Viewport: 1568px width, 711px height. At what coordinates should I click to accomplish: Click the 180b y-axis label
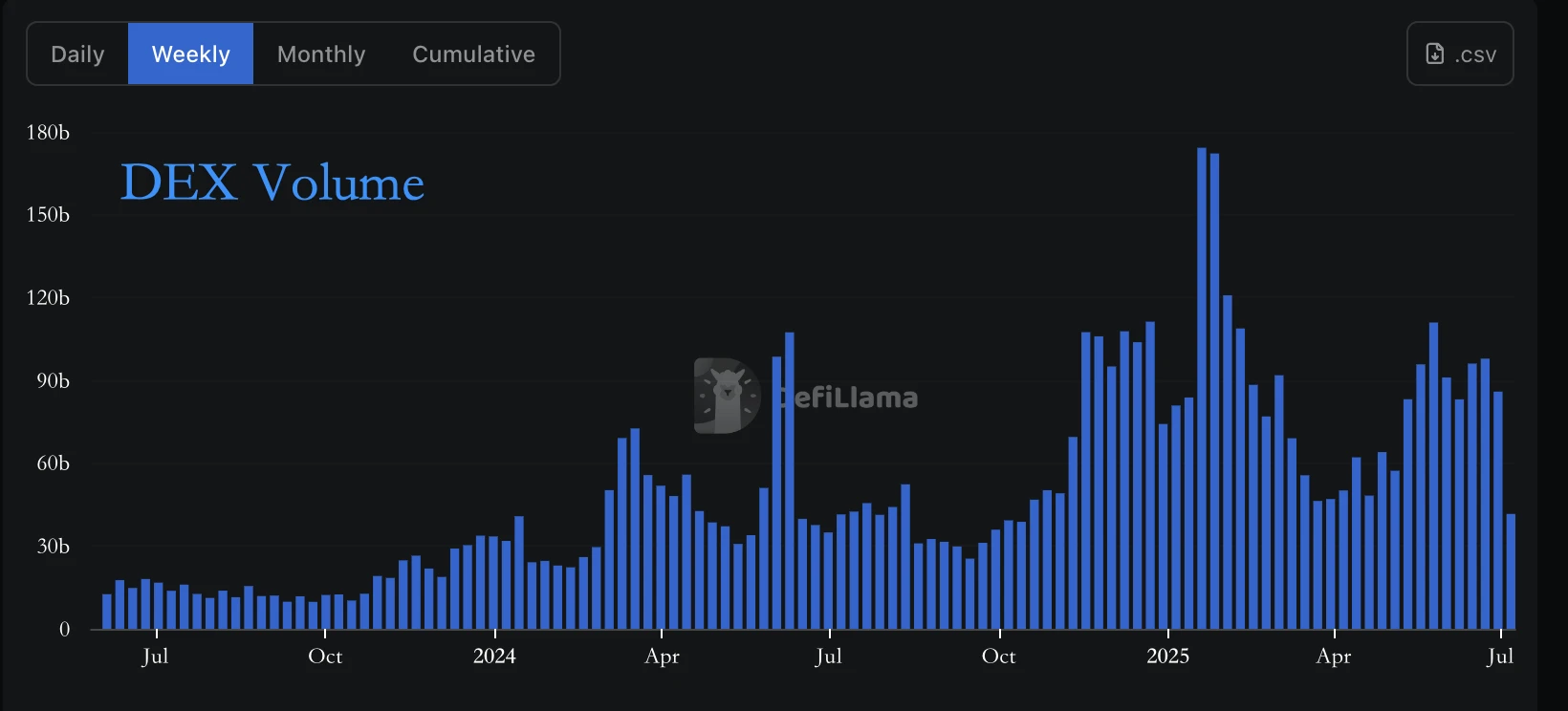click(48, 133)
